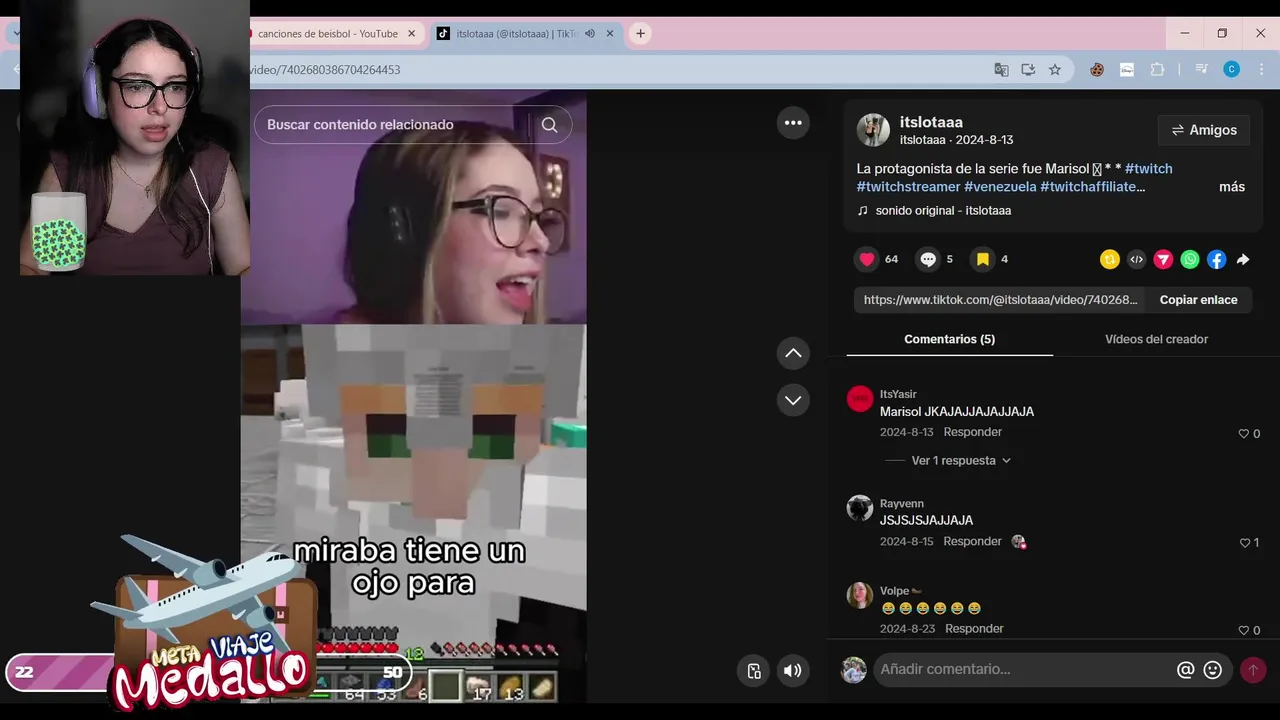Image resolution: width=1280 pixels, height=720 pixels.
Task: Open more share options arrow
Action: click(x=1243, y=259)
